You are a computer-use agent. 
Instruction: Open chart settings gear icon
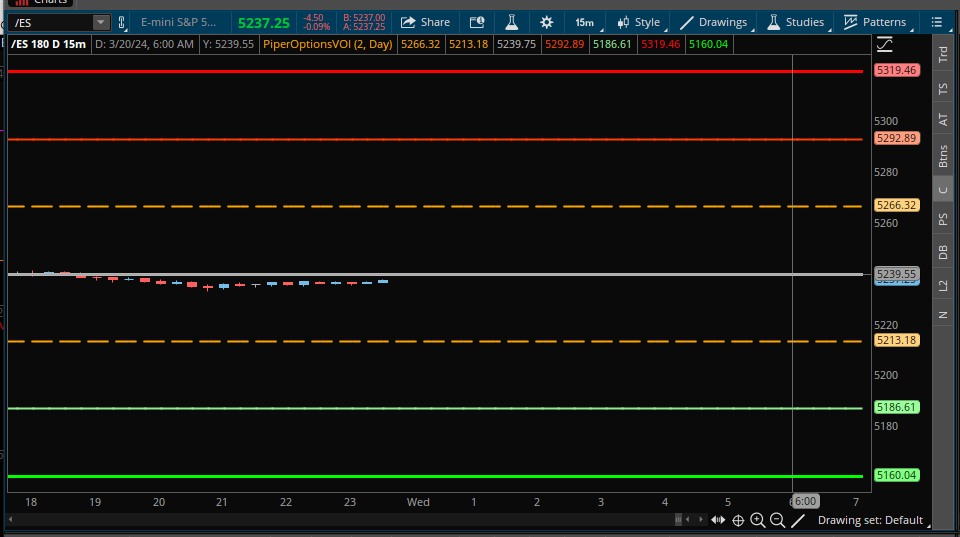coord(547,23)
